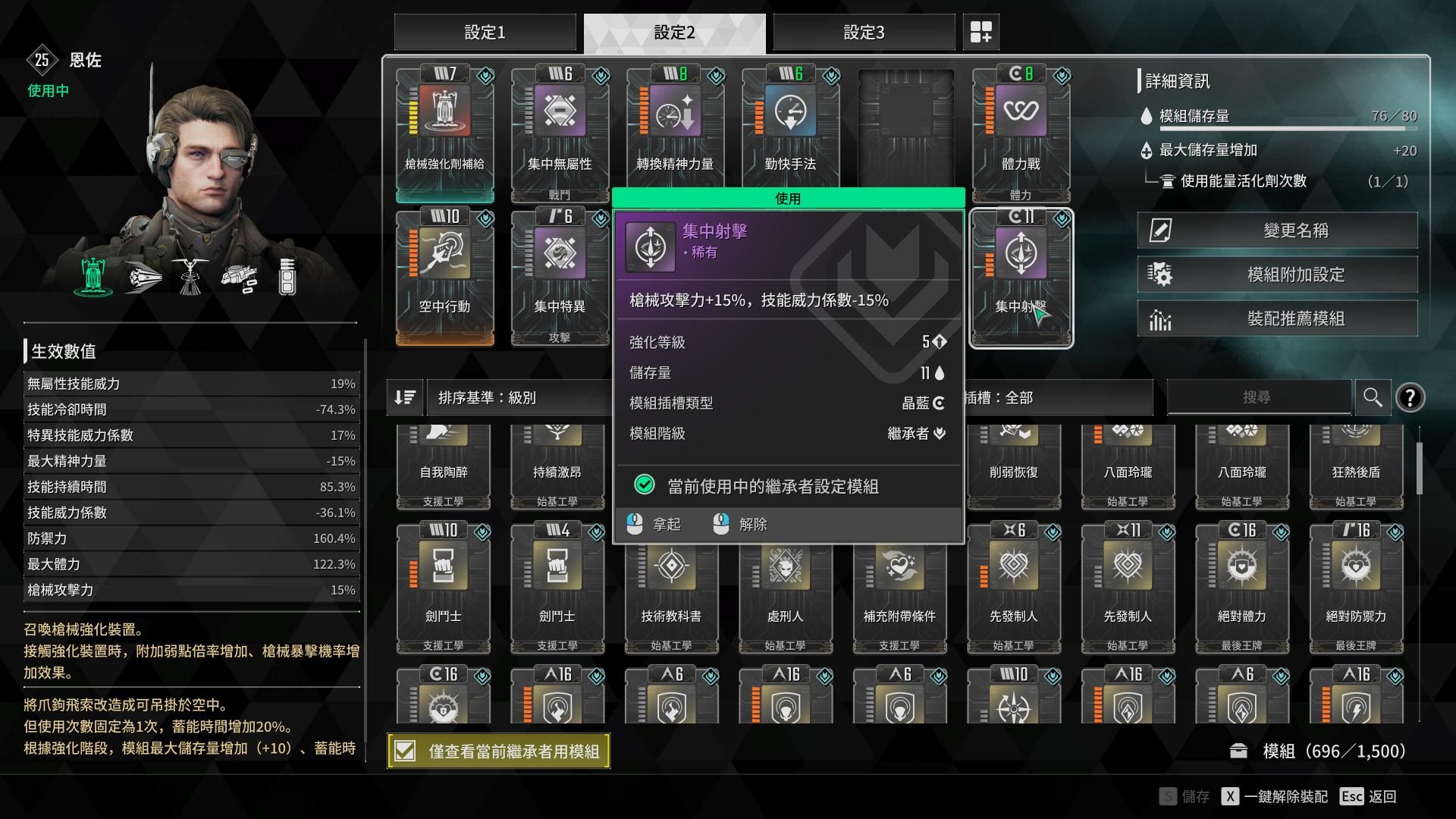
Task: Pick the 絕對體力 module from inventory
Action: point(1241,588)
